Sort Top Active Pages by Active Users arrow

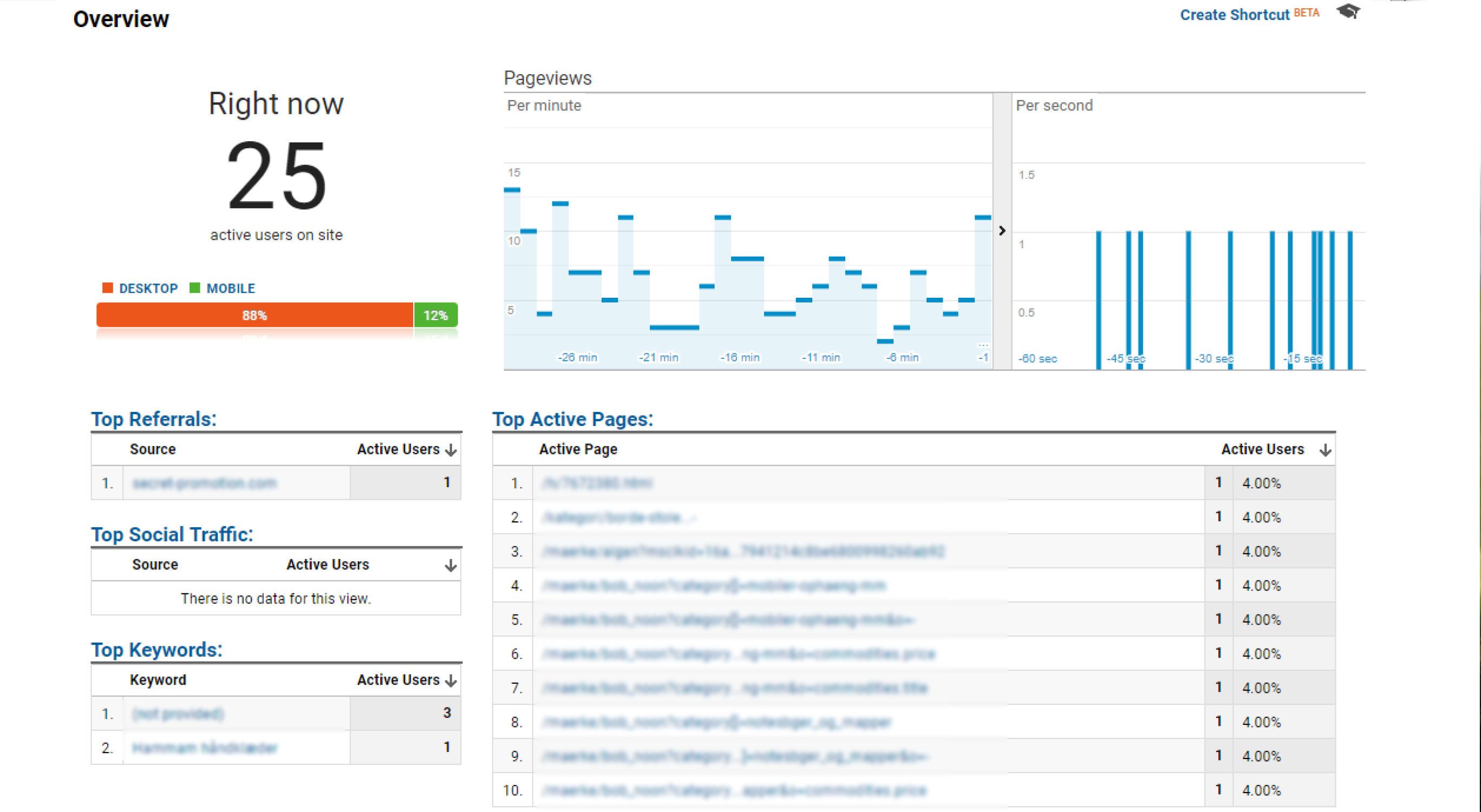[1325, 449]
